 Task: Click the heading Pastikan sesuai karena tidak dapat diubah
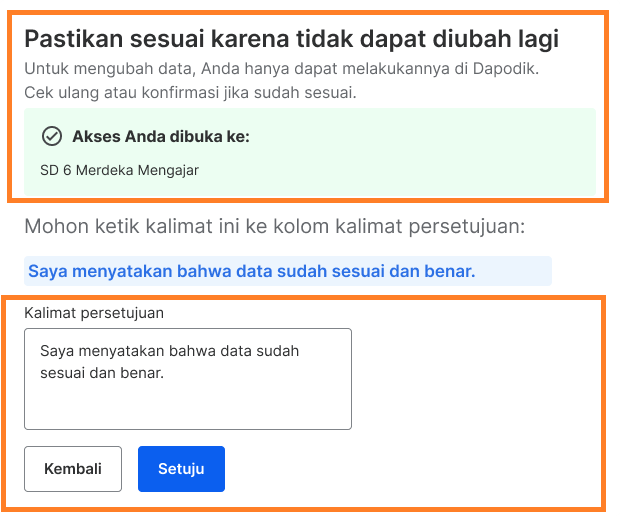[291, 39]
